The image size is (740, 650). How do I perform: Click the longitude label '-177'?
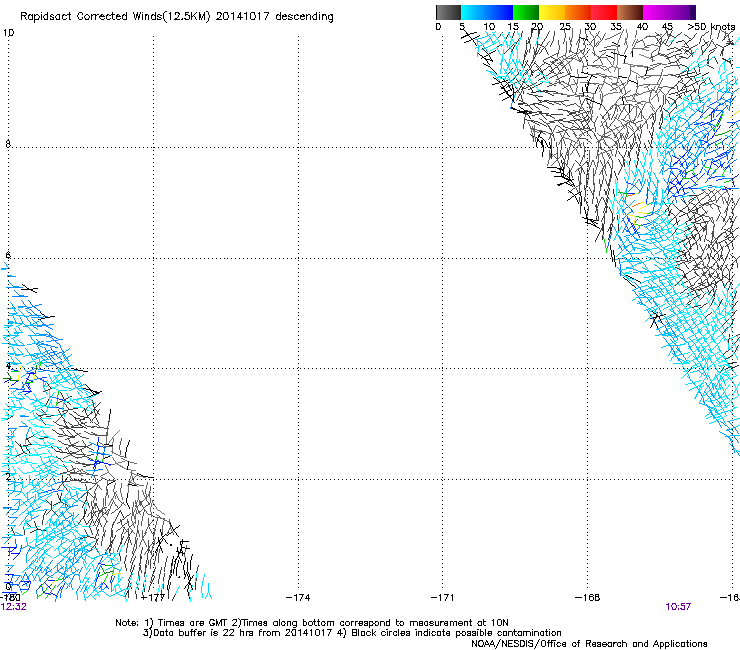click(x=153, y=598)
